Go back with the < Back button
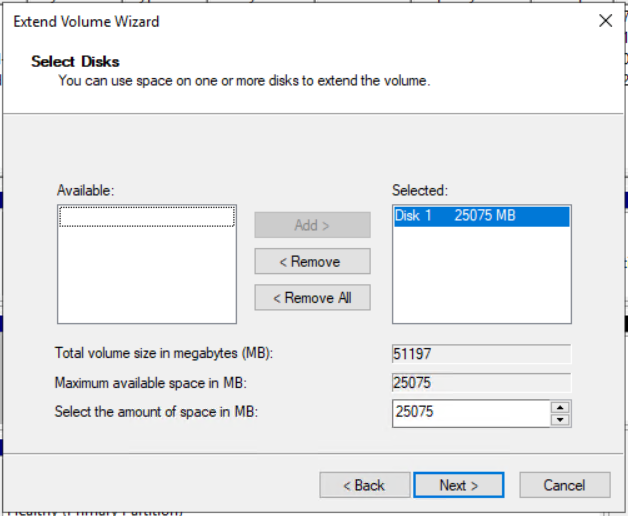The image size is (628, 516). coord(364,485)
